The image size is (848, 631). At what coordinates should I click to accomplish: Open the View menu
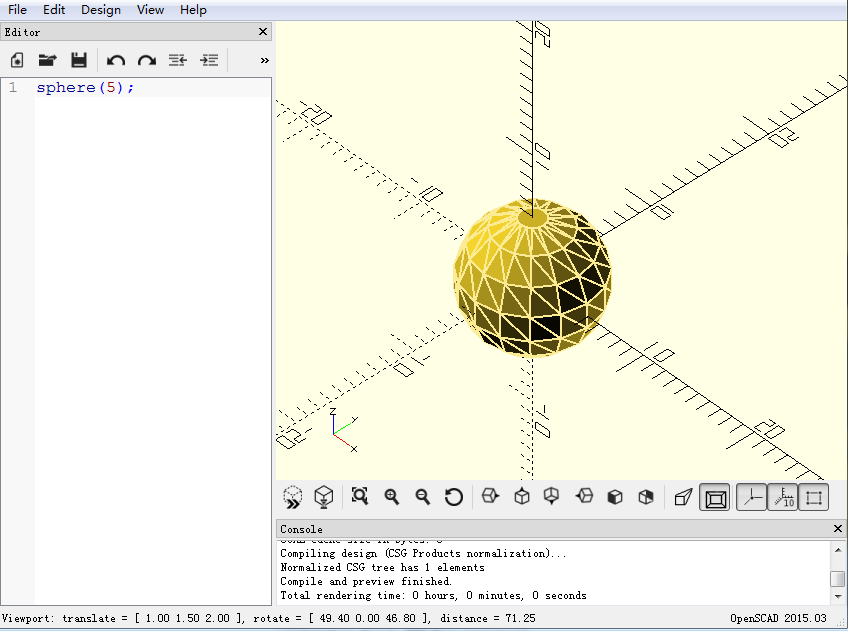point(150,10)
